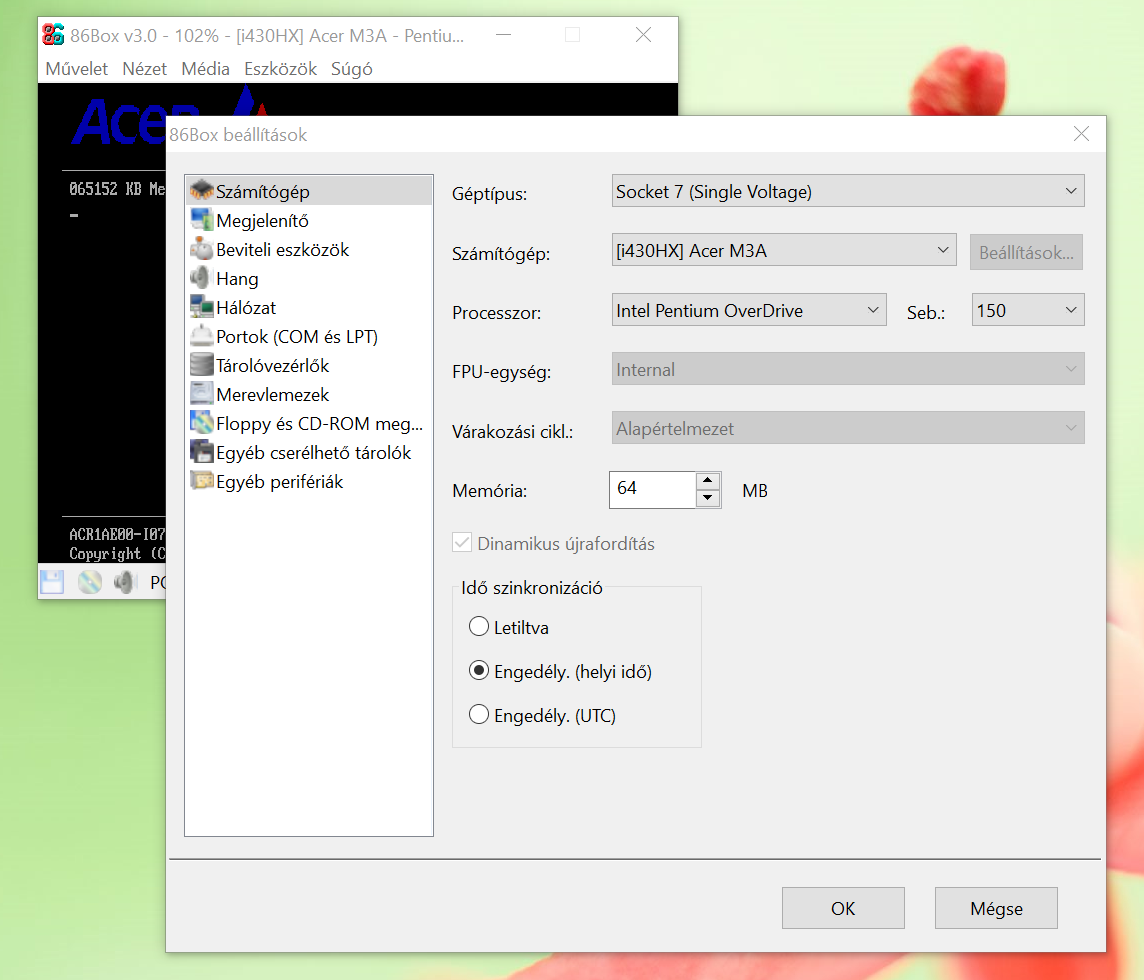Screen dimensions: 1144x980
Task: Click the CD-ROM status bar icon
Action: pos(89,582)
